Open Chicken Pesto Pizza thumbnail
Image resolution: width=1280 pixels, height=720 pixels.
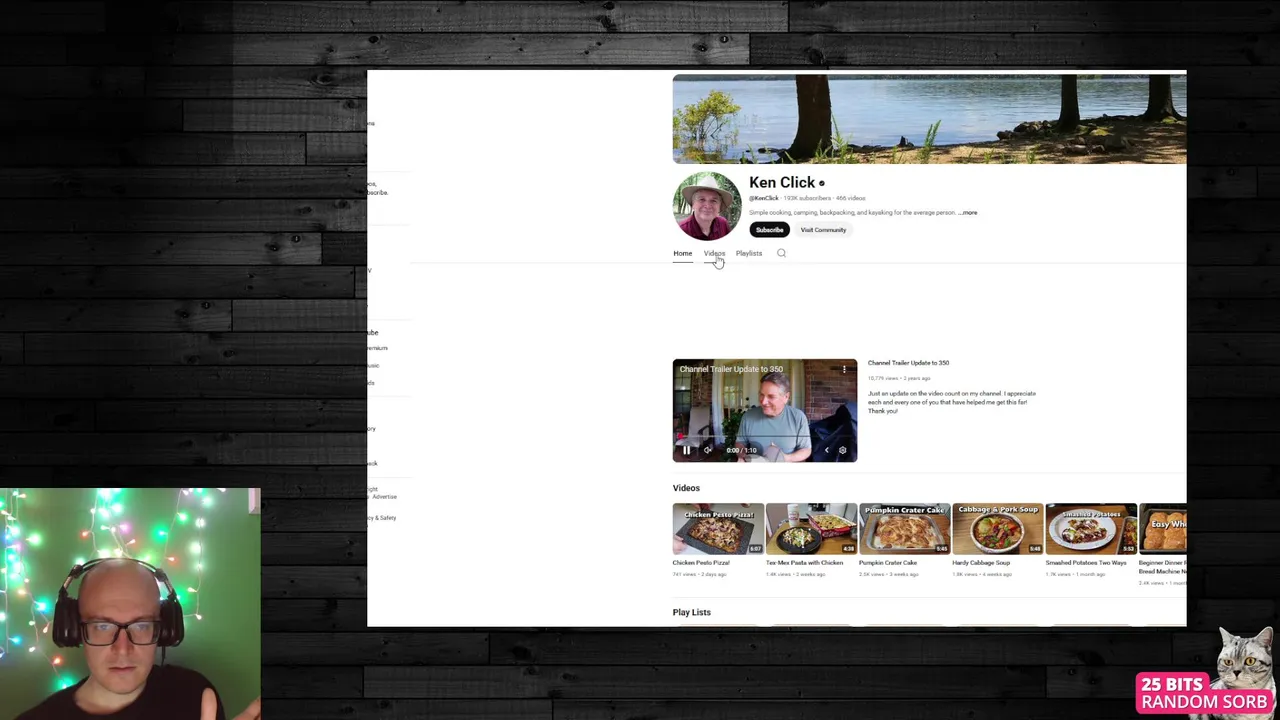718,529
